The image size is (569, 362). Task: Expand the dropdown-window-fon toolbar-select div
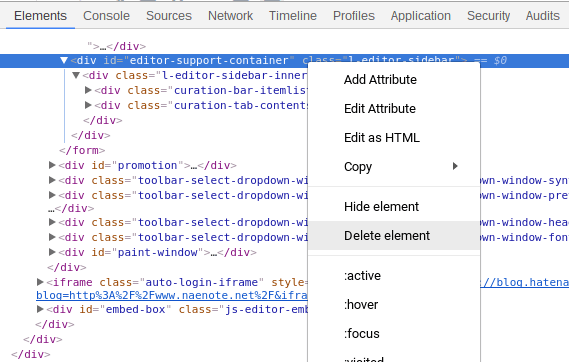click(x=52, y=237)
